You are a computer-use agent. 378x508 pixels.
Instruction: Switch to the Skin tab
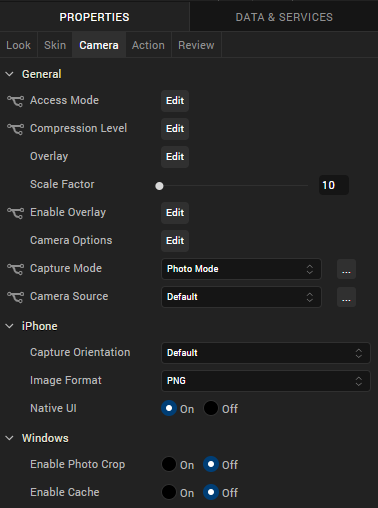click(55, 45)
